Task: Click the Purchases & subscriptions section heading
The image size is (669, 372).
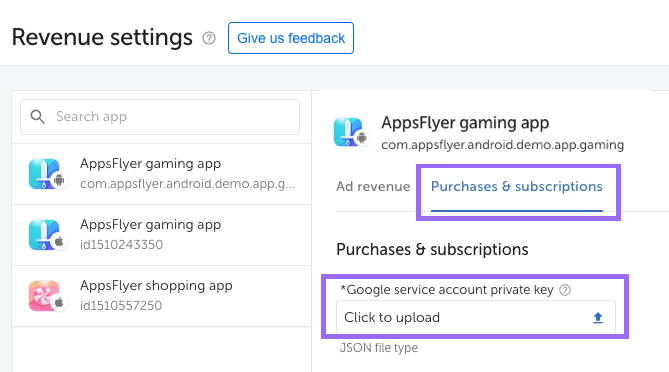Action: click(x=432, y=250)
